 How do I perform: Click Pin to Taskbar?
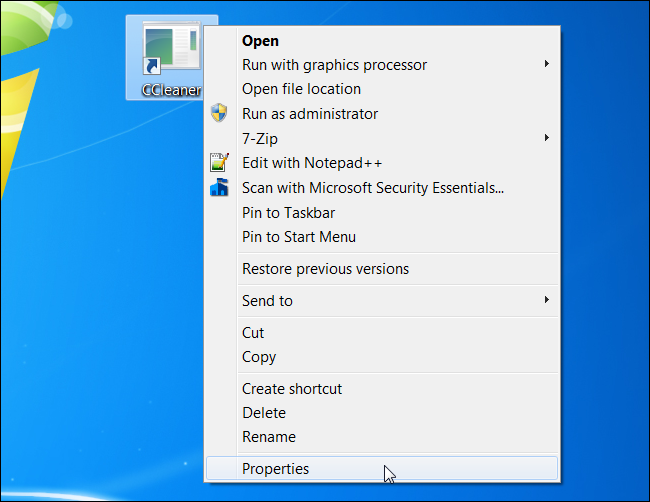288,212
